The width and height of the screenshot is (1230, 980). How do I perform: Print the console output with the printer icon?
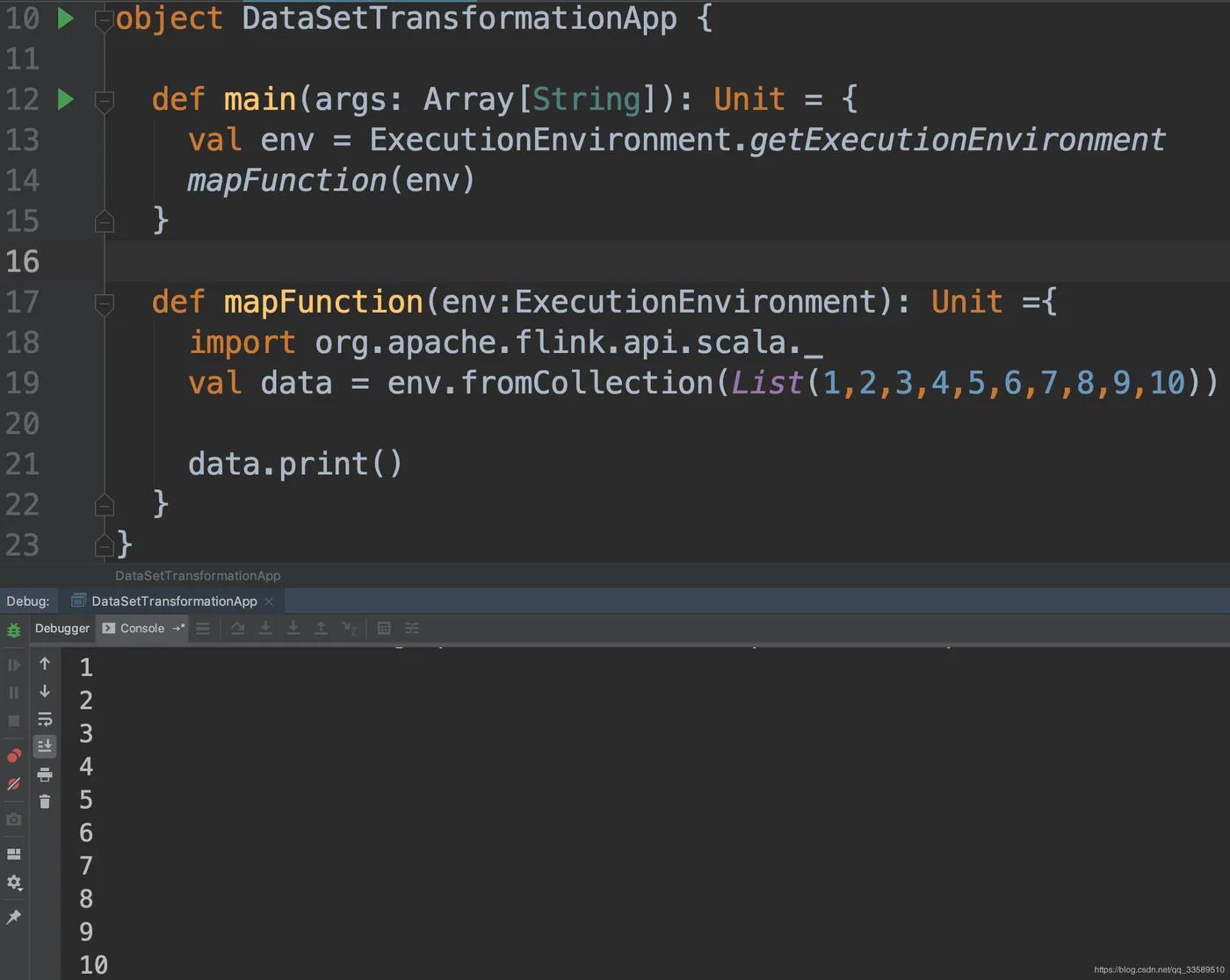tap(45, 775)
